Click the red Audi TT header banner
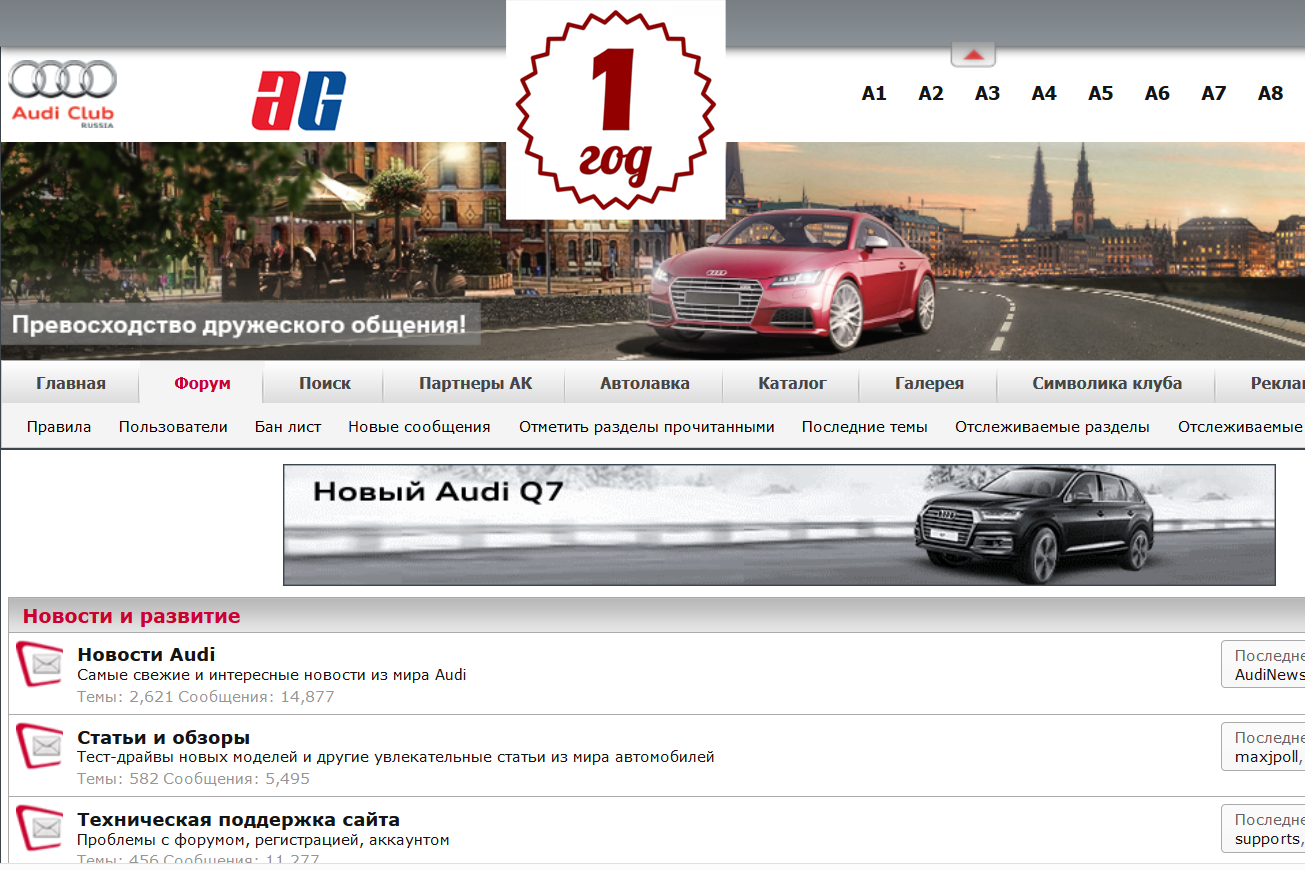 (x=652, y=251)
